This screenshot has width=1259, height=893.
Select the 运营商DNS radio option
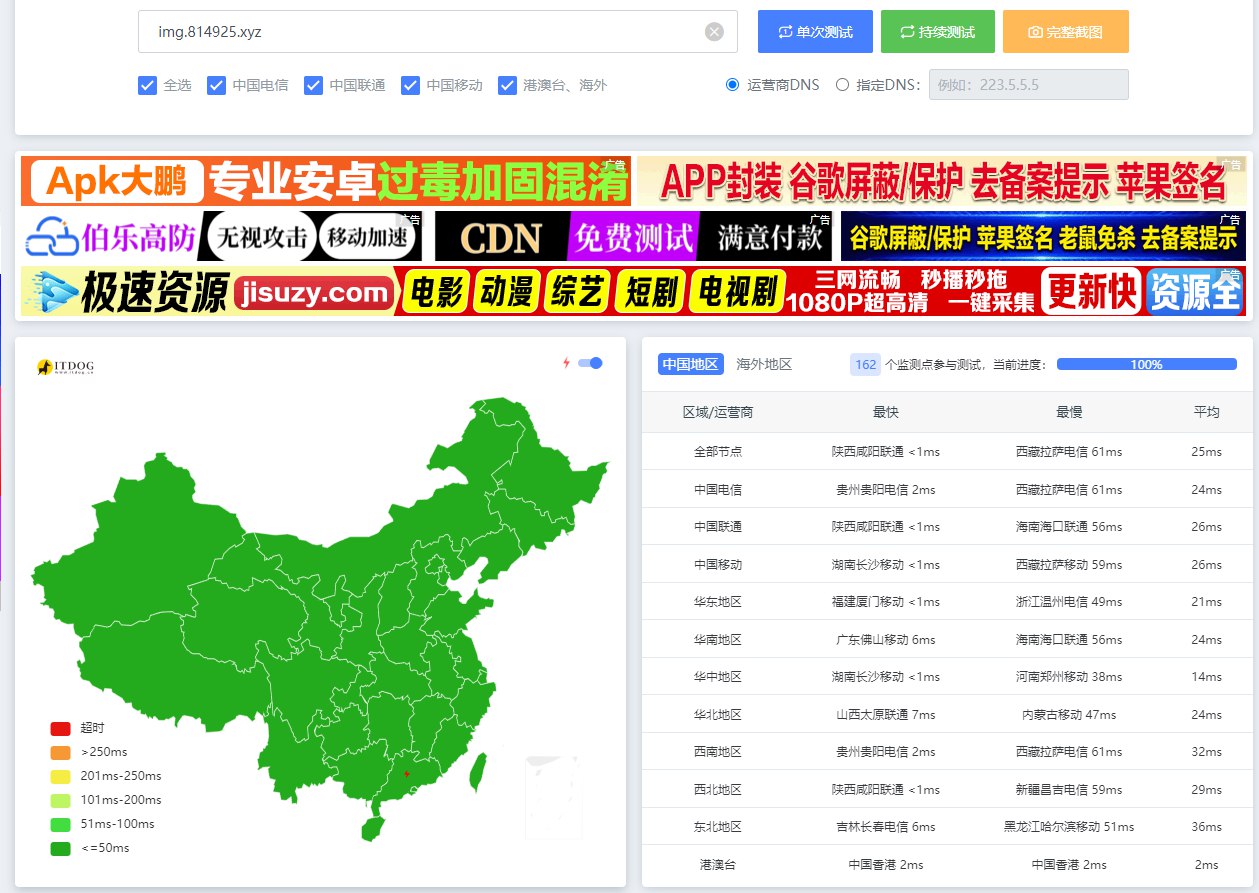(x=732, y=85)
